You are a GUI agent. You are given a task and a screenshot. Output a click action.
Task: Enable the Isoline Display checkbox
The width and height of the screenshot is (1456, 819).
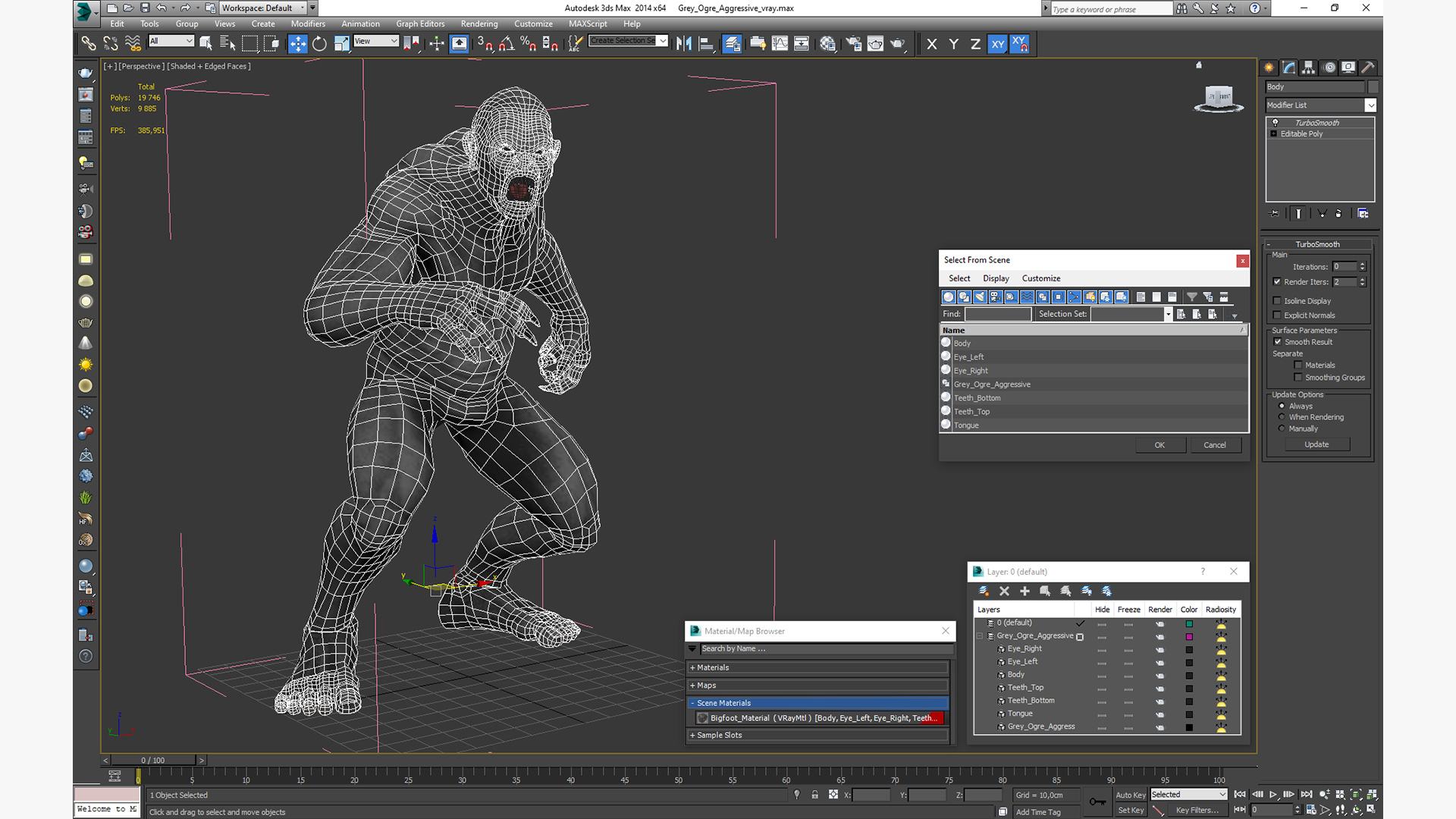(x=1277, y=301)
